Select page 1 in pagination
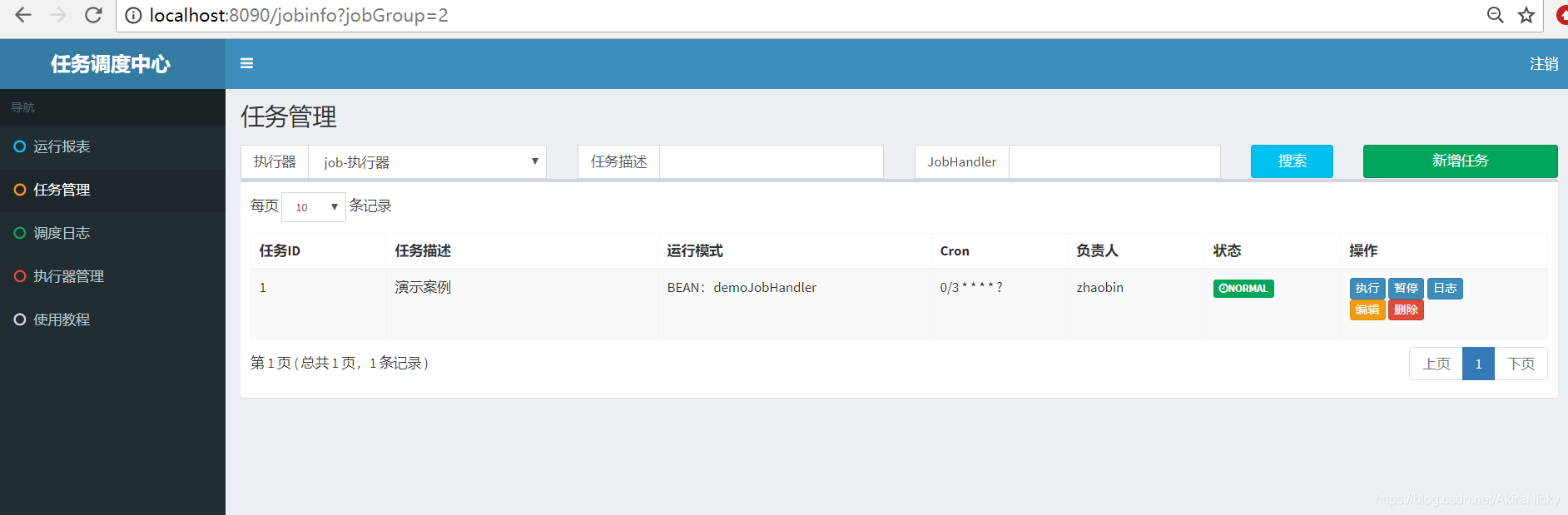Screen dimensions: 1568x515 click(x=1478, y=364)
